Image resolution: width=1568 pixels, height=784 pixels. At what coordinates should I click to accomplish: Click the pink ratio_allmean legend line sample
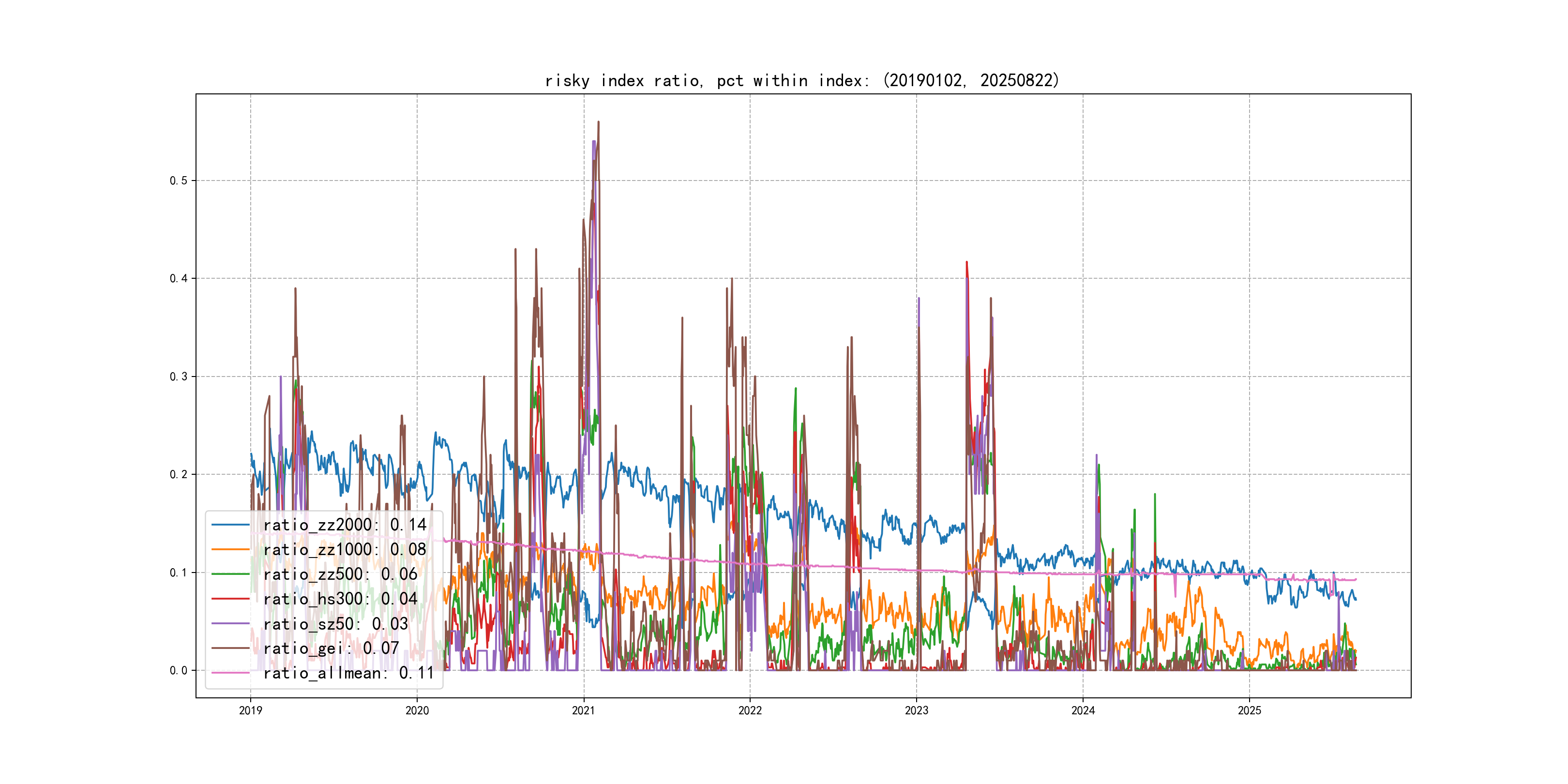[x=231, y=673]
